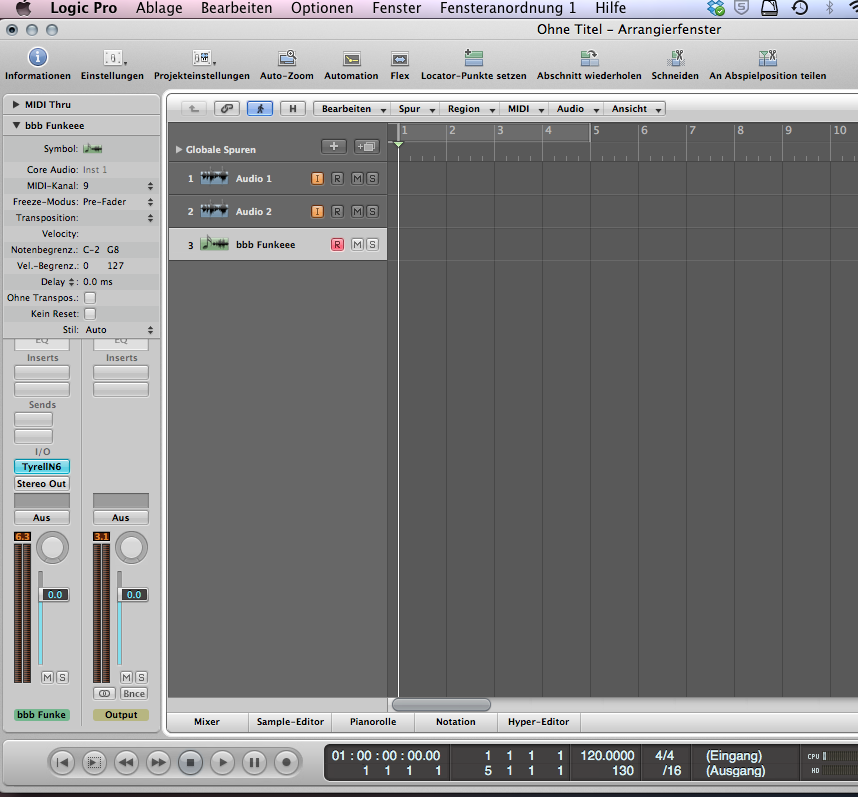Click the H hide-view button

pyautogui.click(x=293, y=108)
